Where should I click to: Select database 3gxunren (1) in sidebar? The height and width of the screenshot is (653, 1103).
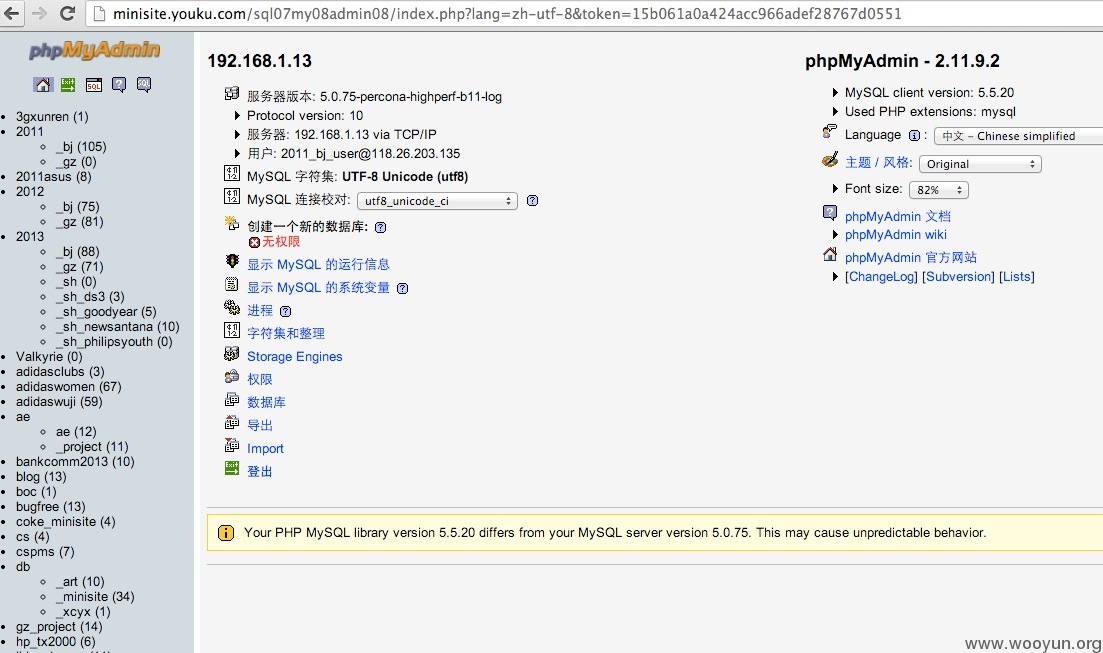click(x=52, y=117)
